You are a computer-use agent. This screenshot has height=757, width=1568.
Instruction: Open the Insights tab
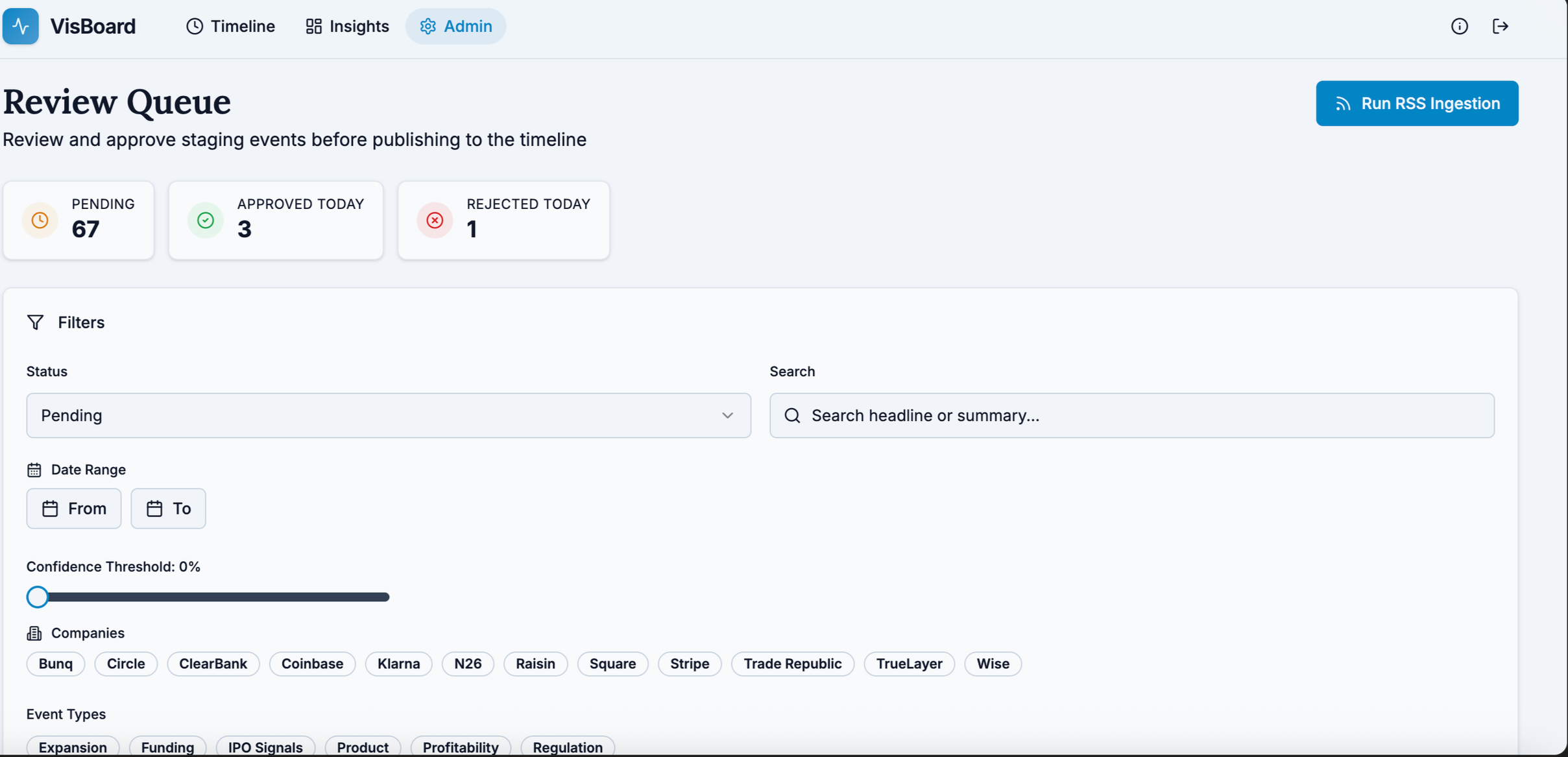pos(347,26)
